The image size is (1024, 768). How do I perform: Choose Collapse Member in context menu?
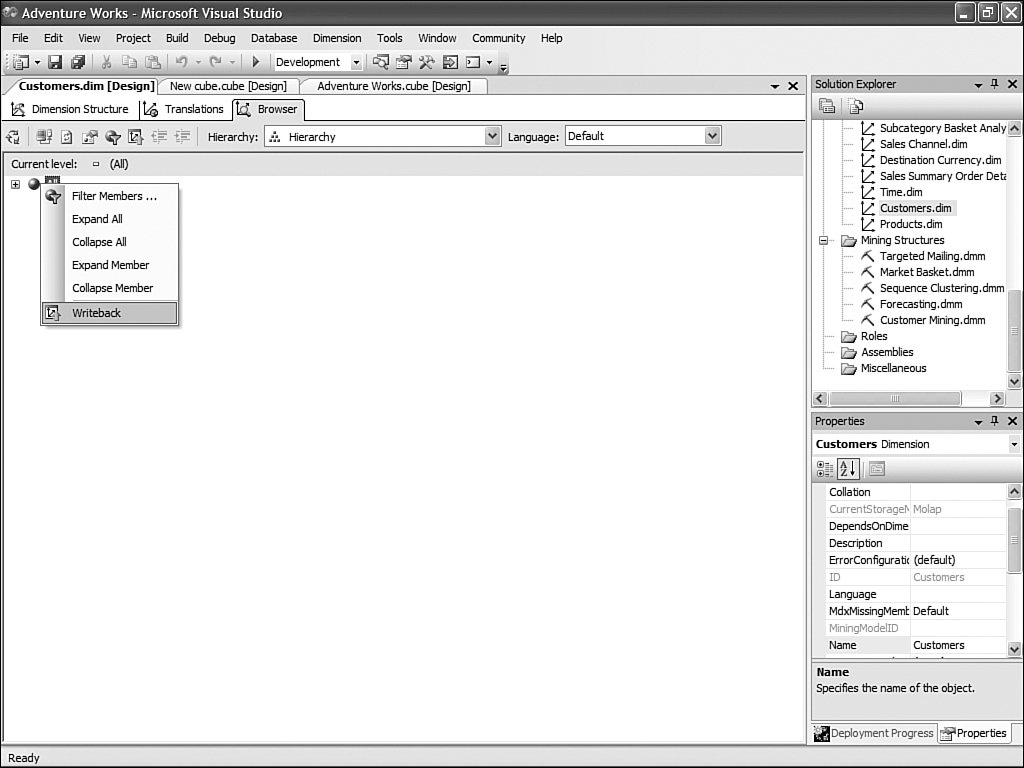[x=110, y=288]
